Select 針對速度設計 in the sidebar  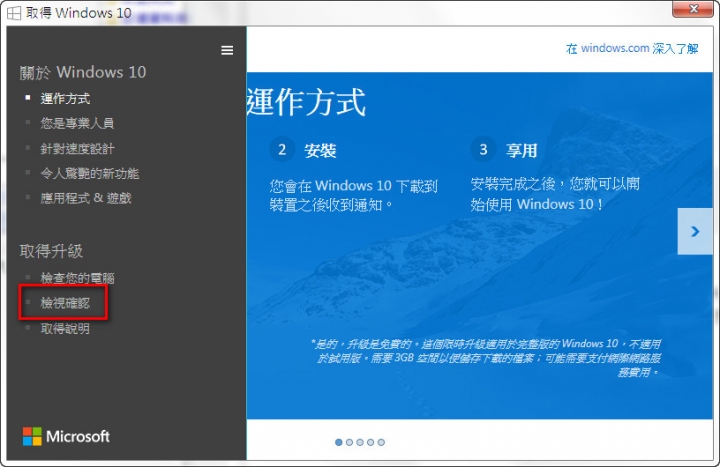(77, 148)
